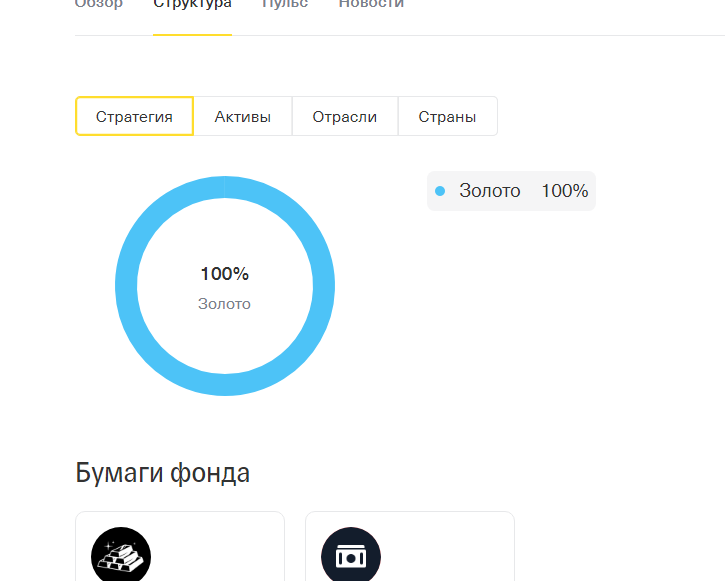Switch to the Обзор tab
Screen dimensions: 725x581
(99, 4)
